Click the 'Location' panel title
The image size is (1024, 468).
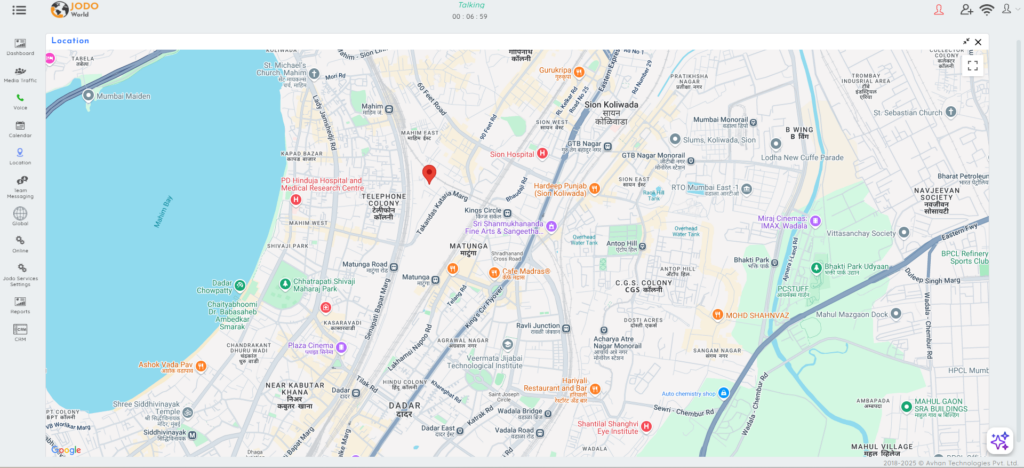click(71, 40)
